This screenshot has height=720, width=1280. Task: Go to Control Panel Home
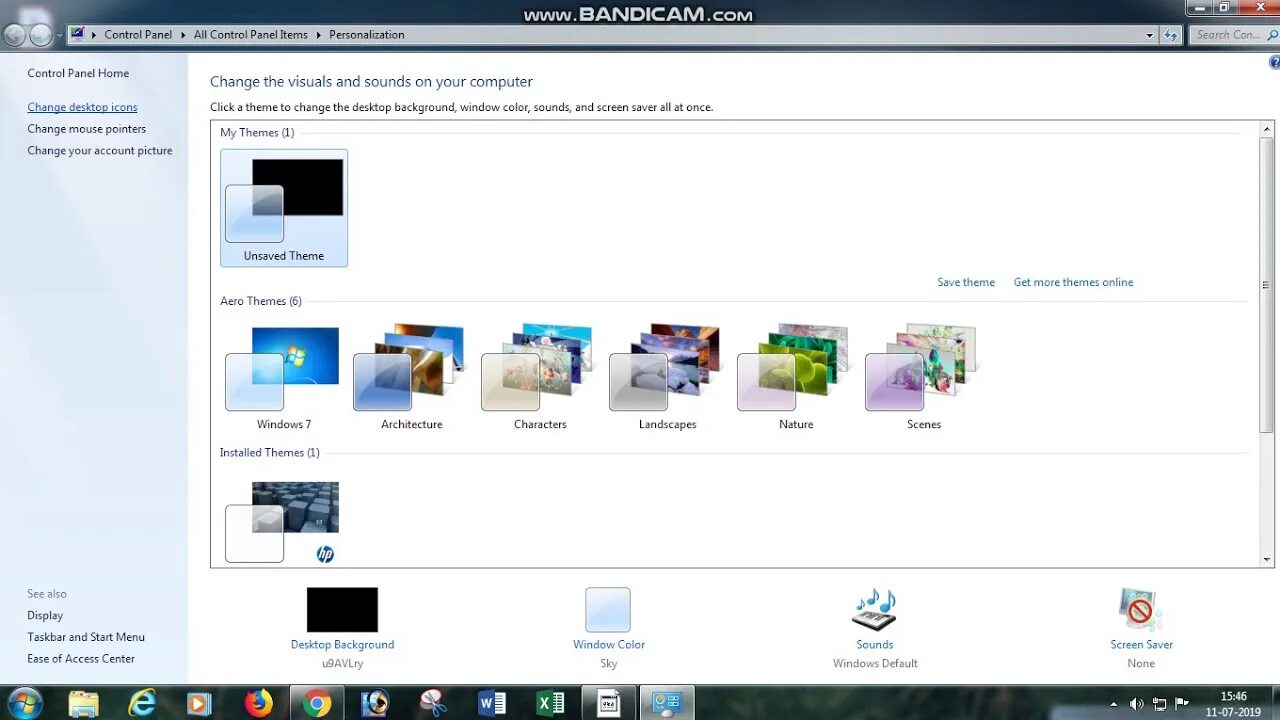click(x=78, y=73)
